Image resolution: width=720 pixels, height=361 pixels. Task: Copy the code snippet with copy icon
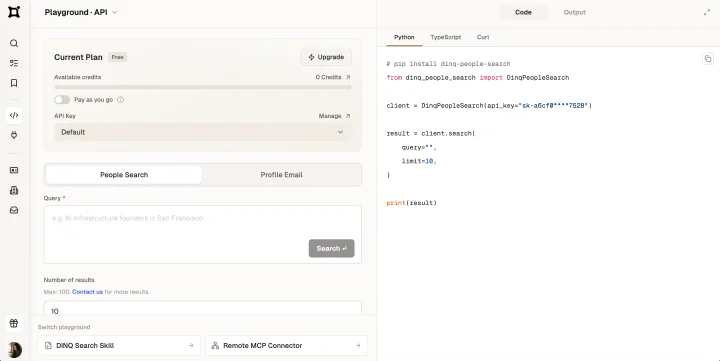coord(708,59)
